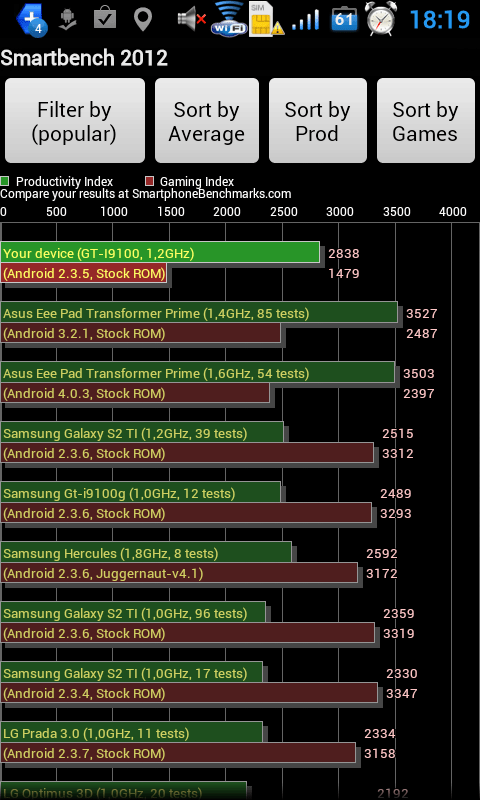Tap Sort by Games button
The image size is (480, 800).
[x=425, y=121]
